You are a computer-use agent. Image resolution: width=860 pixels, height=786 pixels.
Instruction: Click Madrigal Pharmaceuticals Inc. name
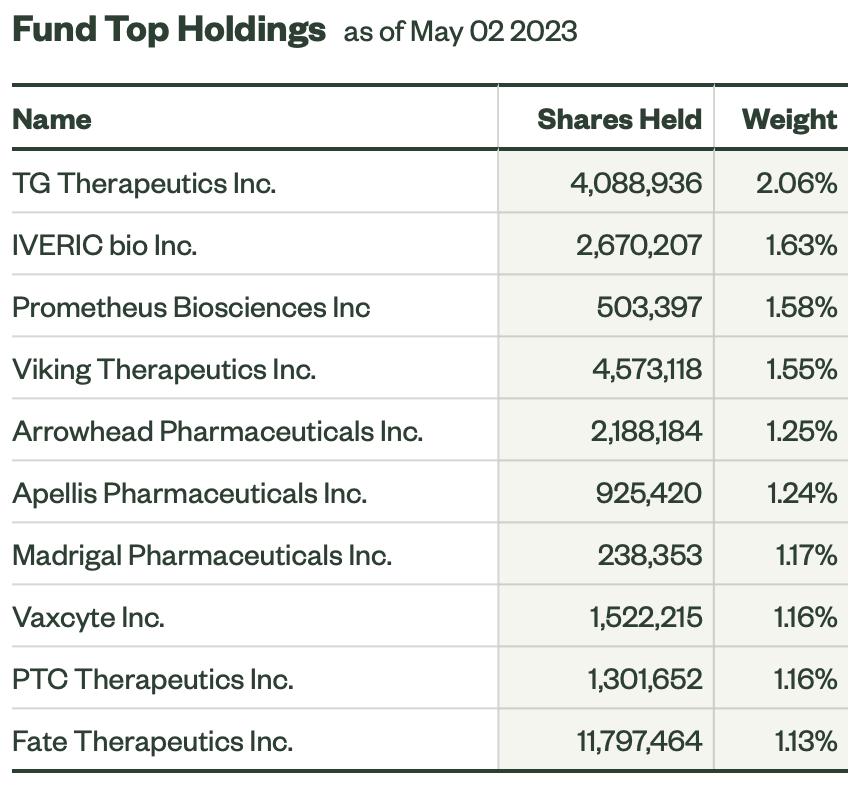tap(202, 555)
